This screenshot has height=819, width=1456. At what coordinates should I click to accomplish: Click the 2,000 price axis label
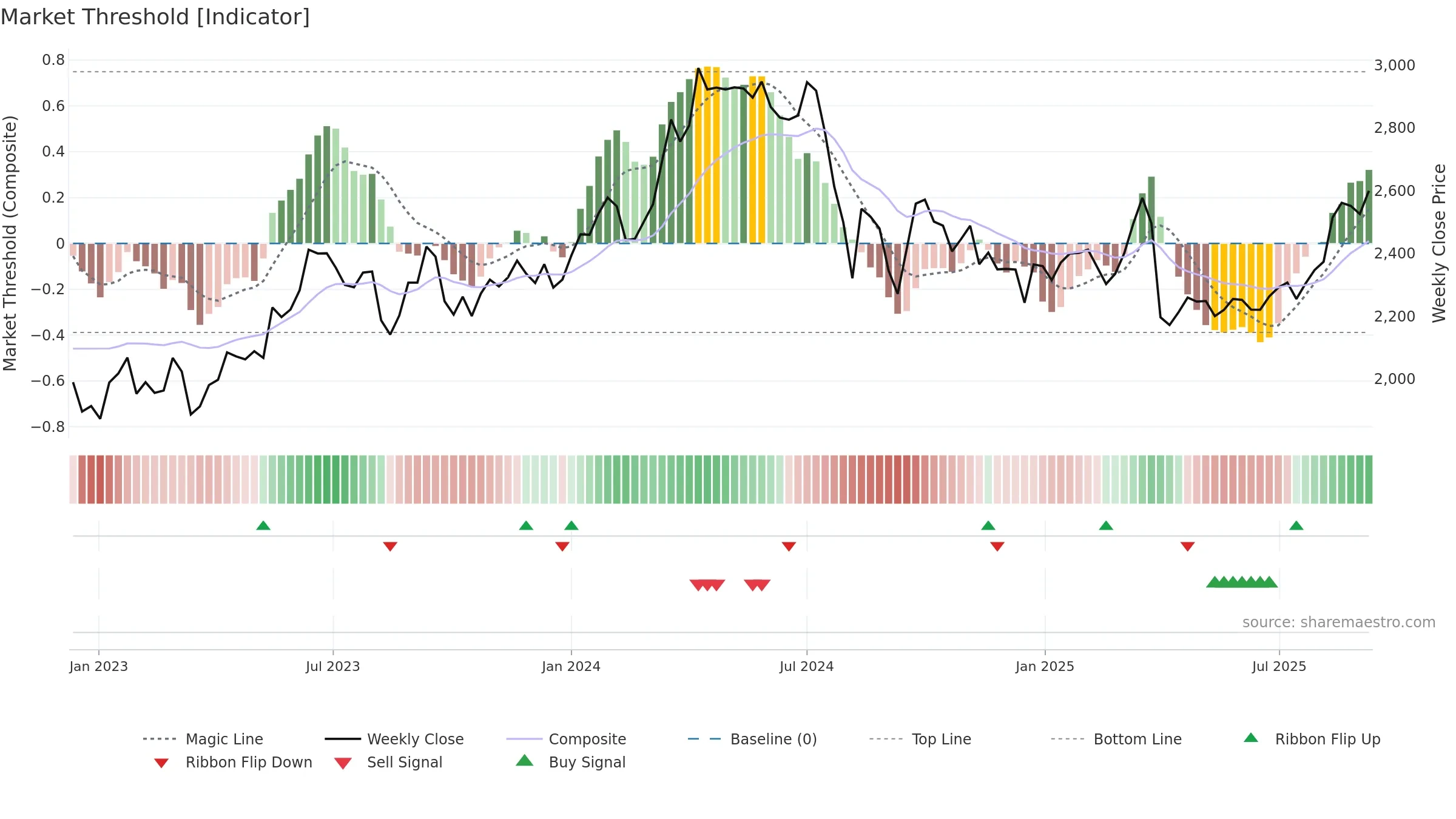(1395, 379)
